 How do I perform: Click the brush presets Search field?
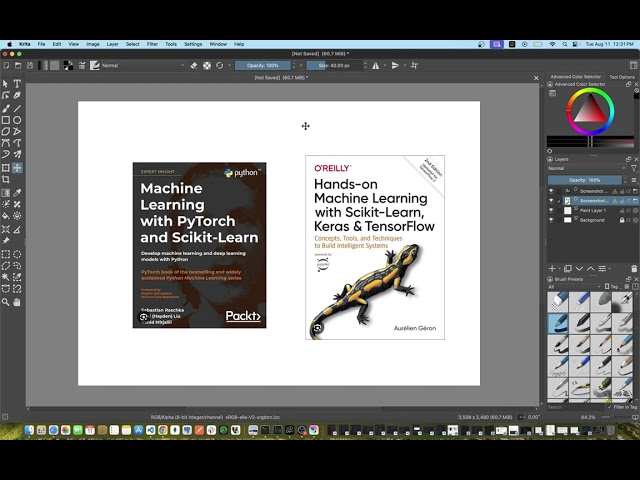[576, 407]
